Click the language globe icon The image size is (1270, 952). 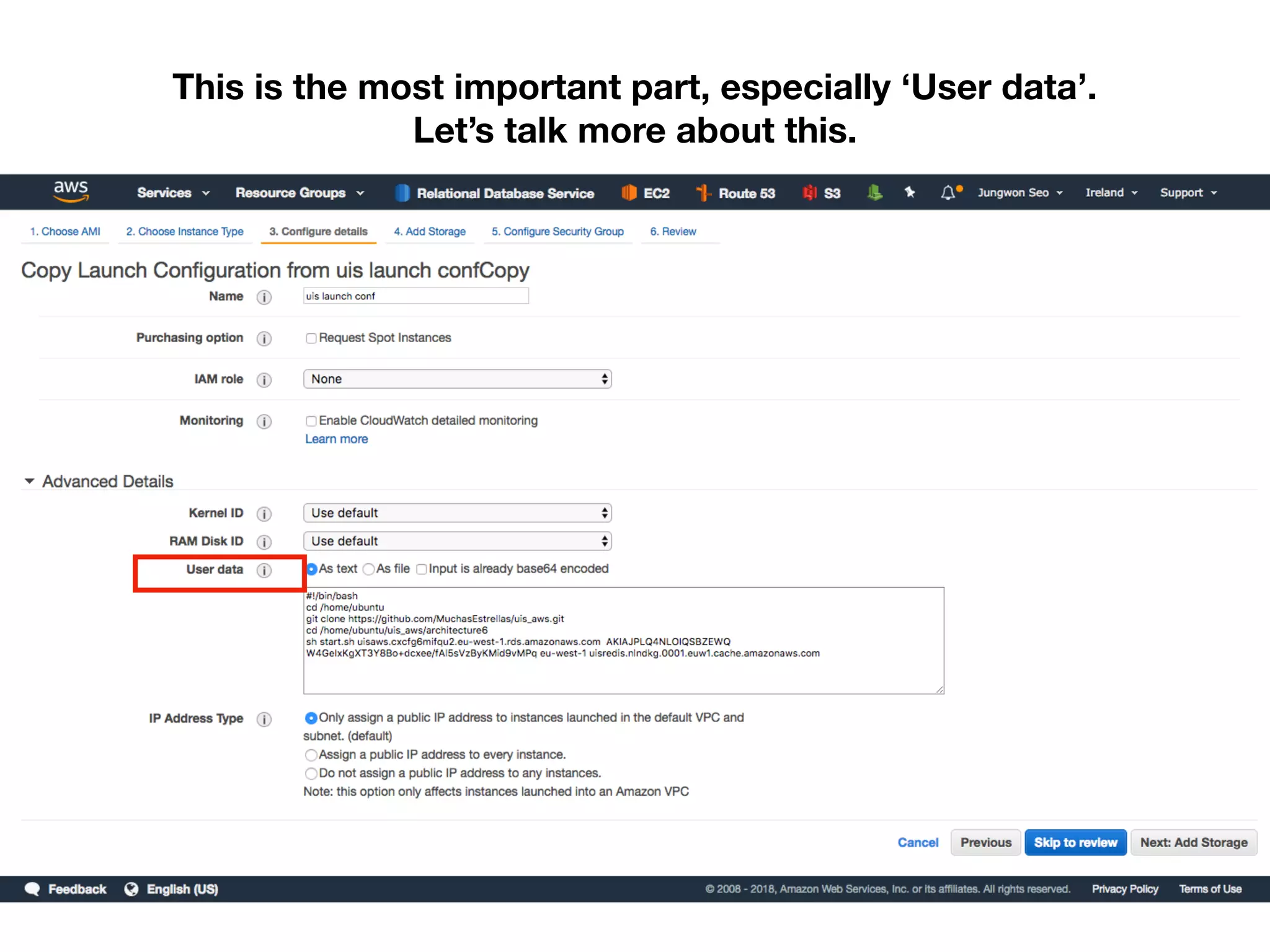click(131, 889)
